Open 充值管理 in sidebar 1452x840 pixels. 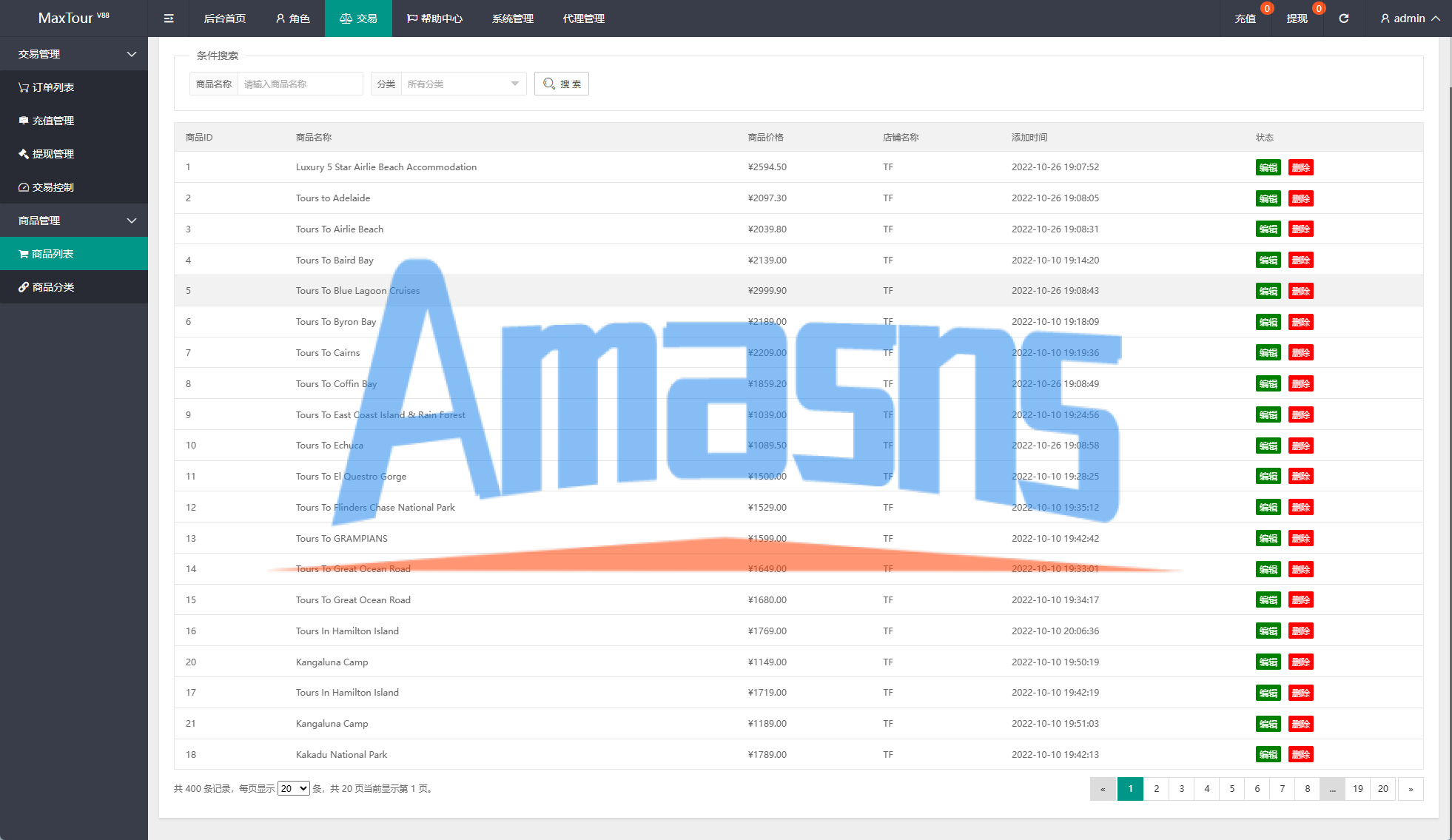pos(53,121)
